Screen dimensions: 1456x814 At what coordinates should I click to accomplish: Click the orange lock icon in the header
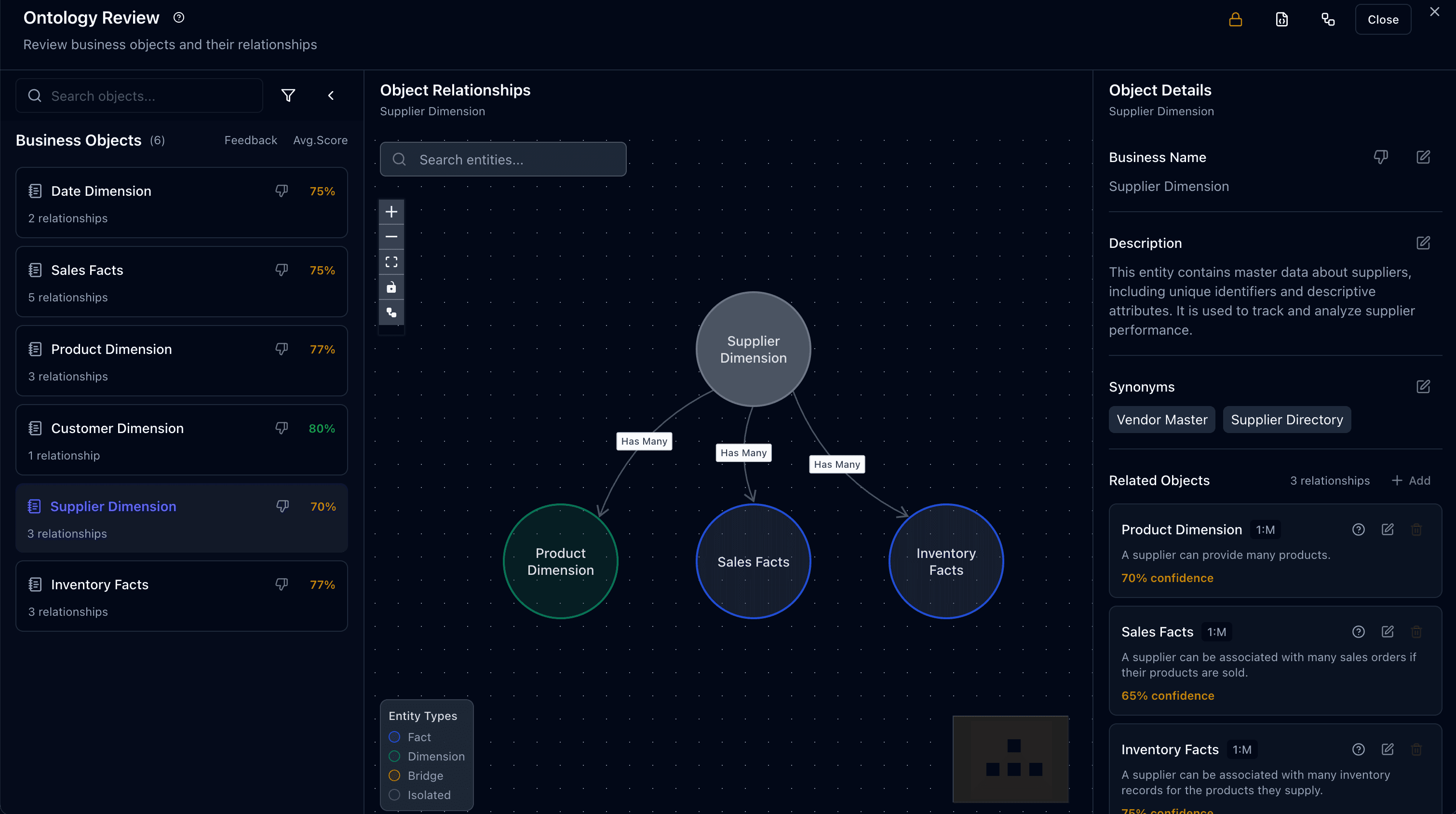point(1235,19)
